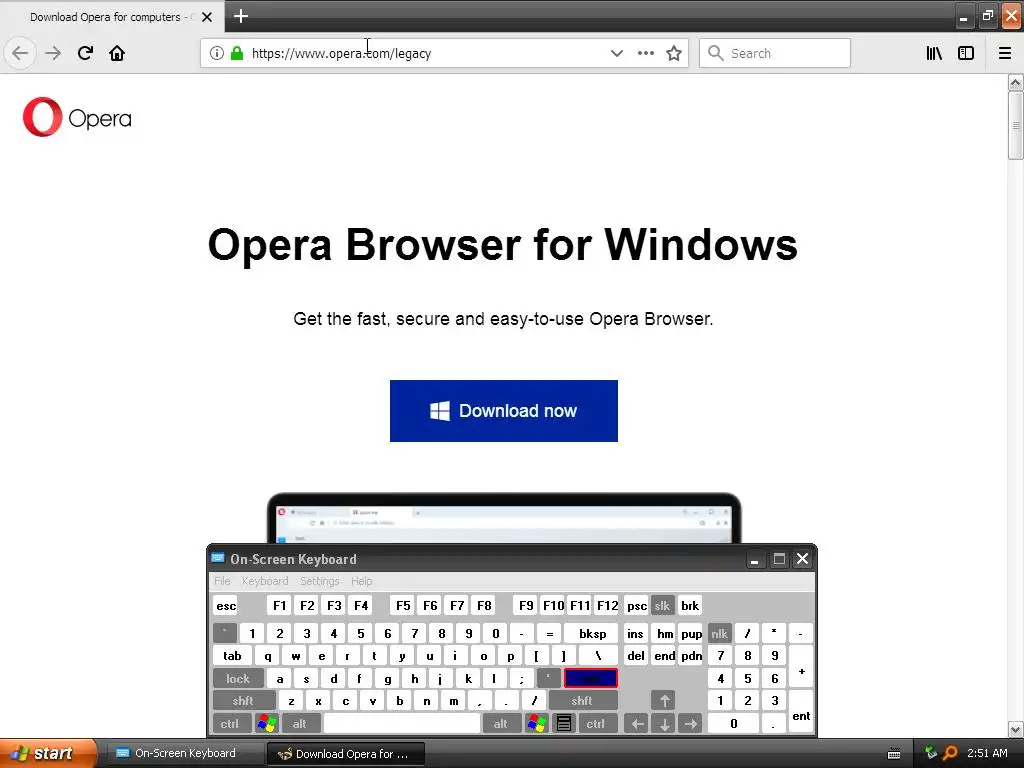Viewport: 1024px width, 768px height.
Task: Click the network tray icon
Action: coord(931,753)
